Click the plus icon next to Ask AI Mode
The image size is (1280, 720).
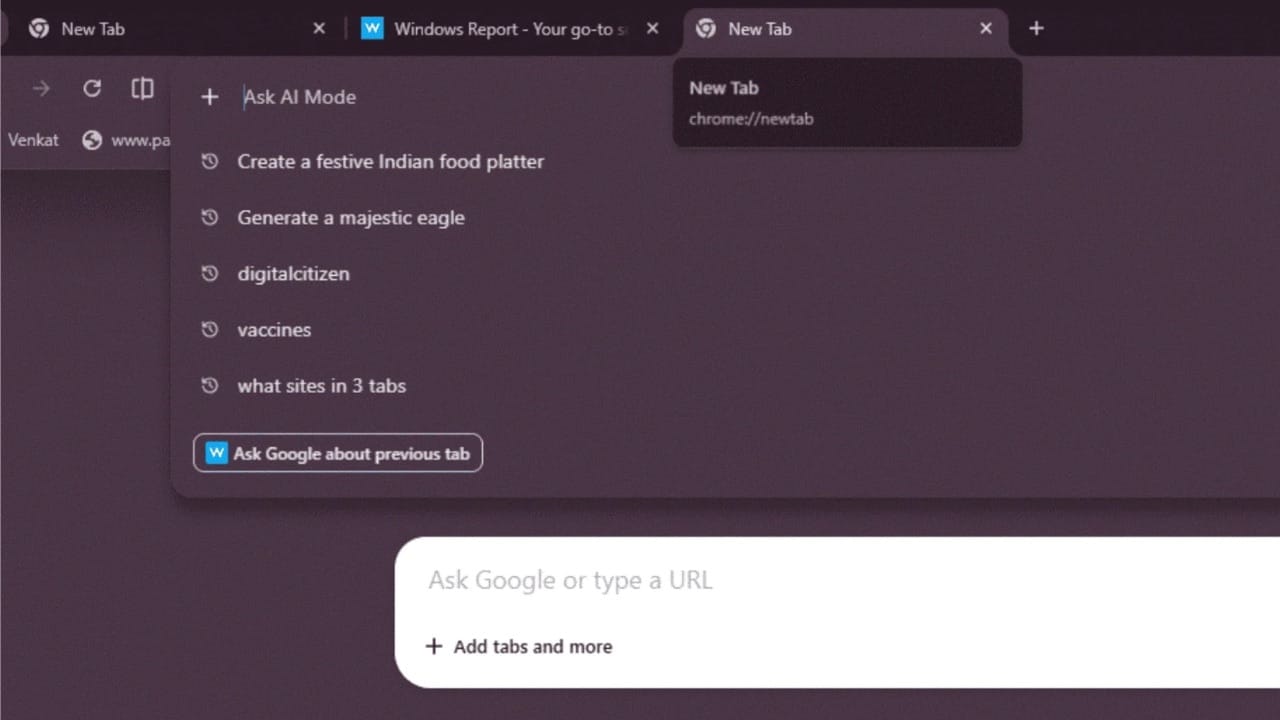(210, 97)
